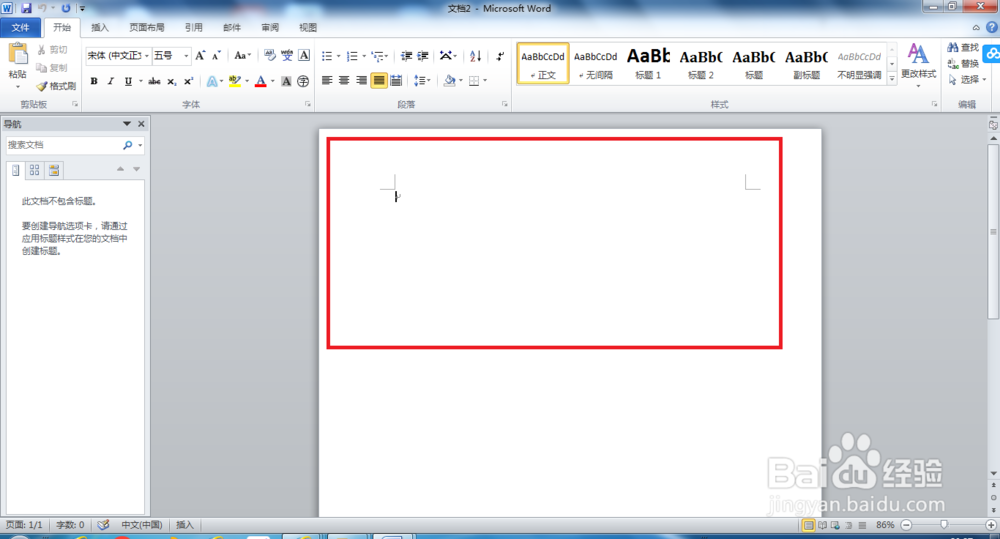This screenshot has width=1000, height=539.
Task: Click the Grow Font icon
Action: pos(200,55)
